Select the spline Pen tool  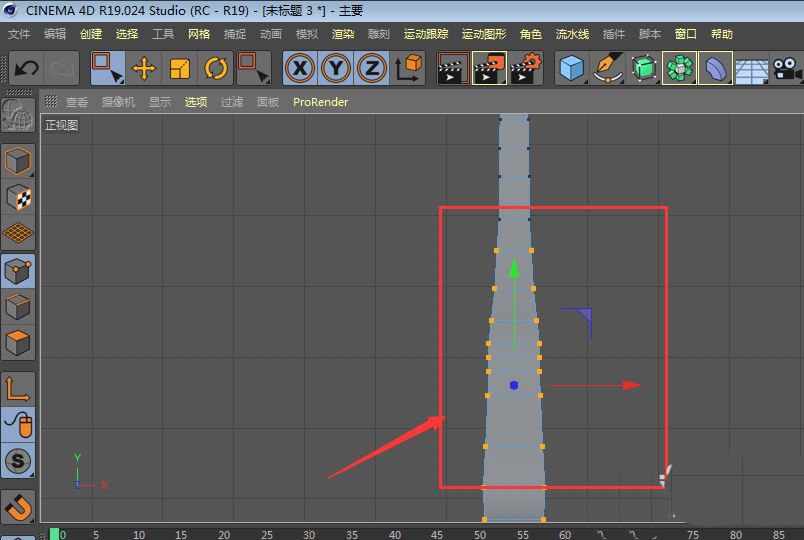click(x=608, y=68)
